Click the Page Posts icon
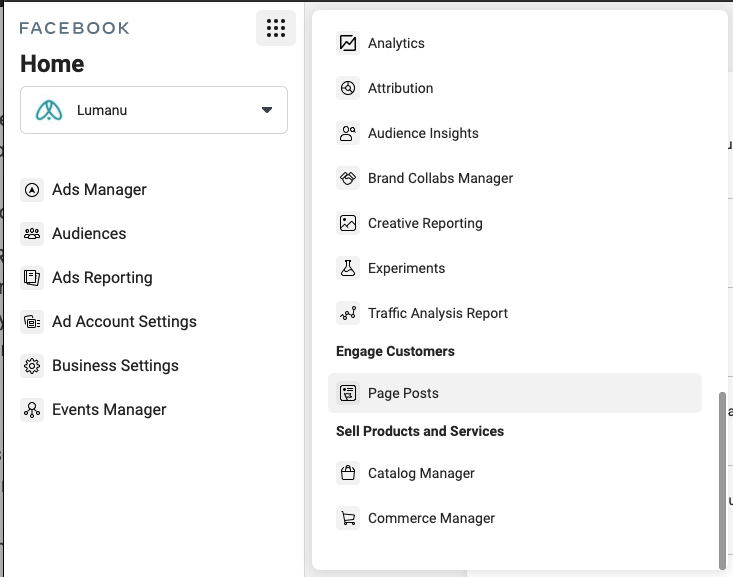The image size is (733, 577). 348,393
